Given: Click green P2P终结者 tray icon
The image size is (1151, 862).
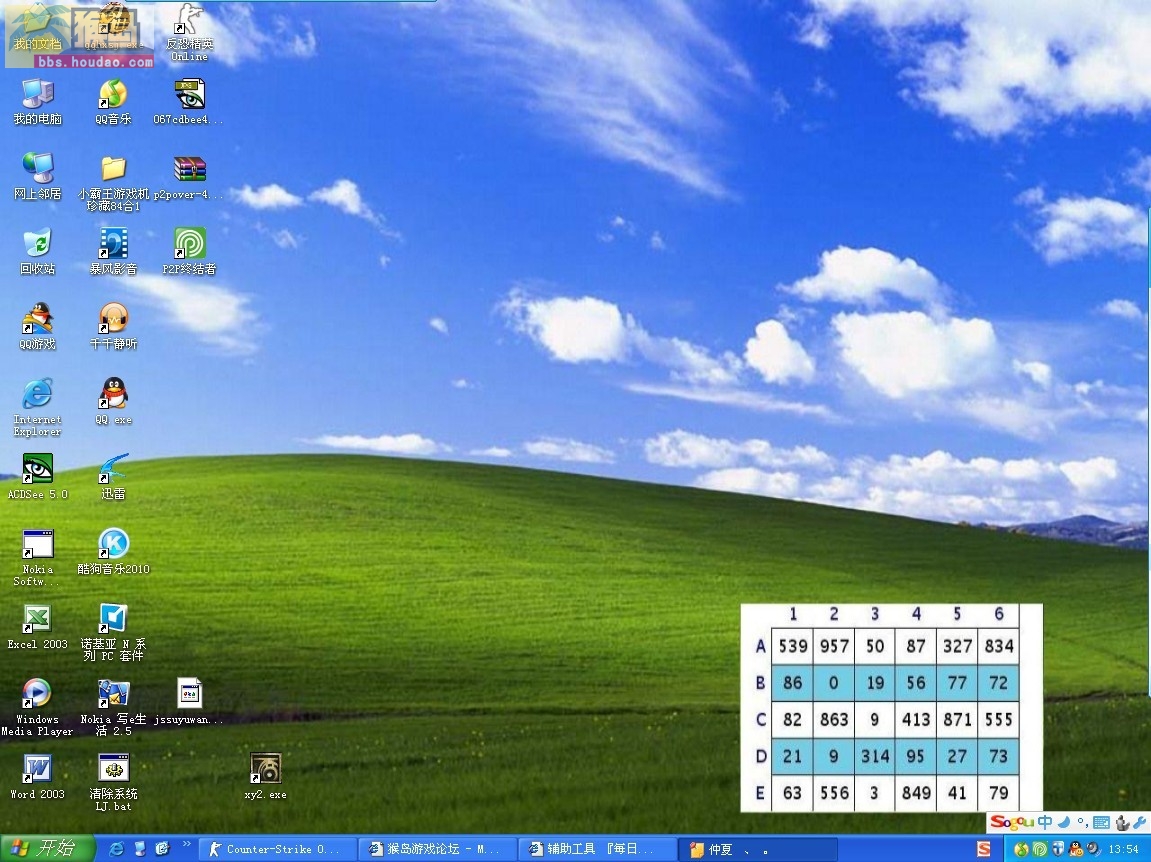Looking at the screenshot, I should coord(1039,850).
